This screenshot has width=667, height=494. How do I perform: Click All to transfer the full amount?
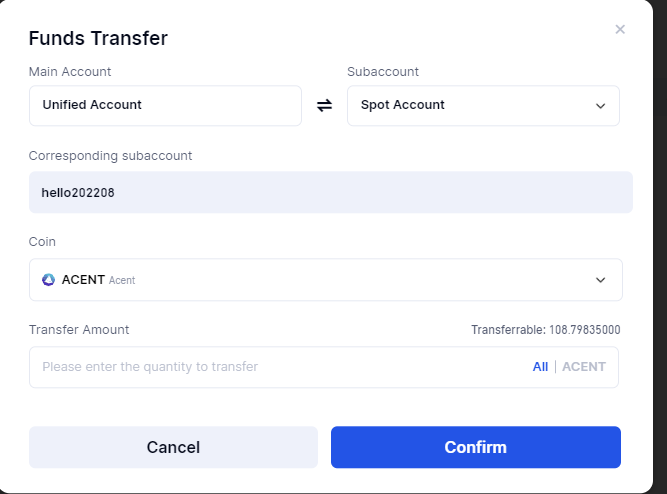pyautogui.click(x=540, y=367)
